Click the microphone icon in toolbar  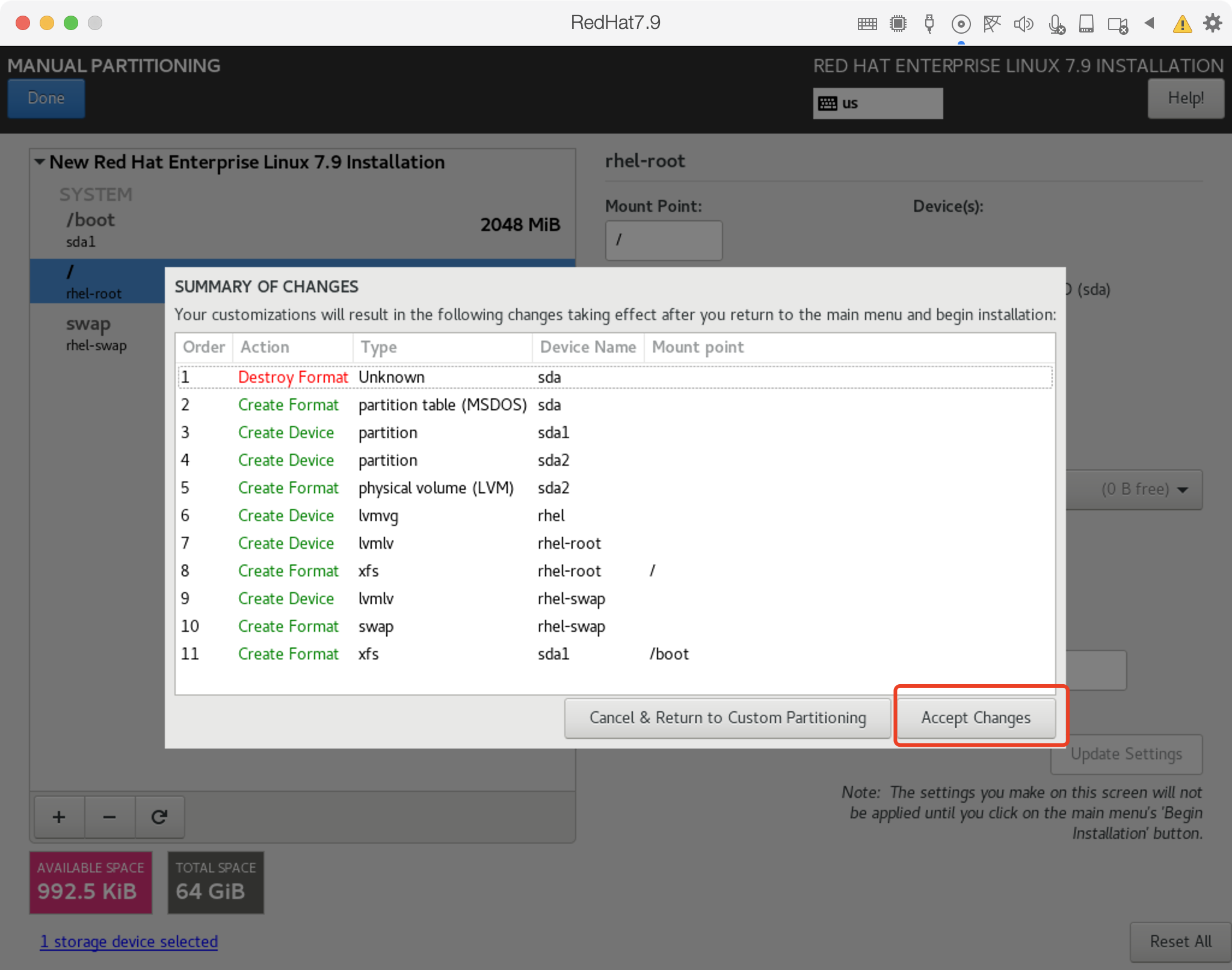[x=1056, y=24]
